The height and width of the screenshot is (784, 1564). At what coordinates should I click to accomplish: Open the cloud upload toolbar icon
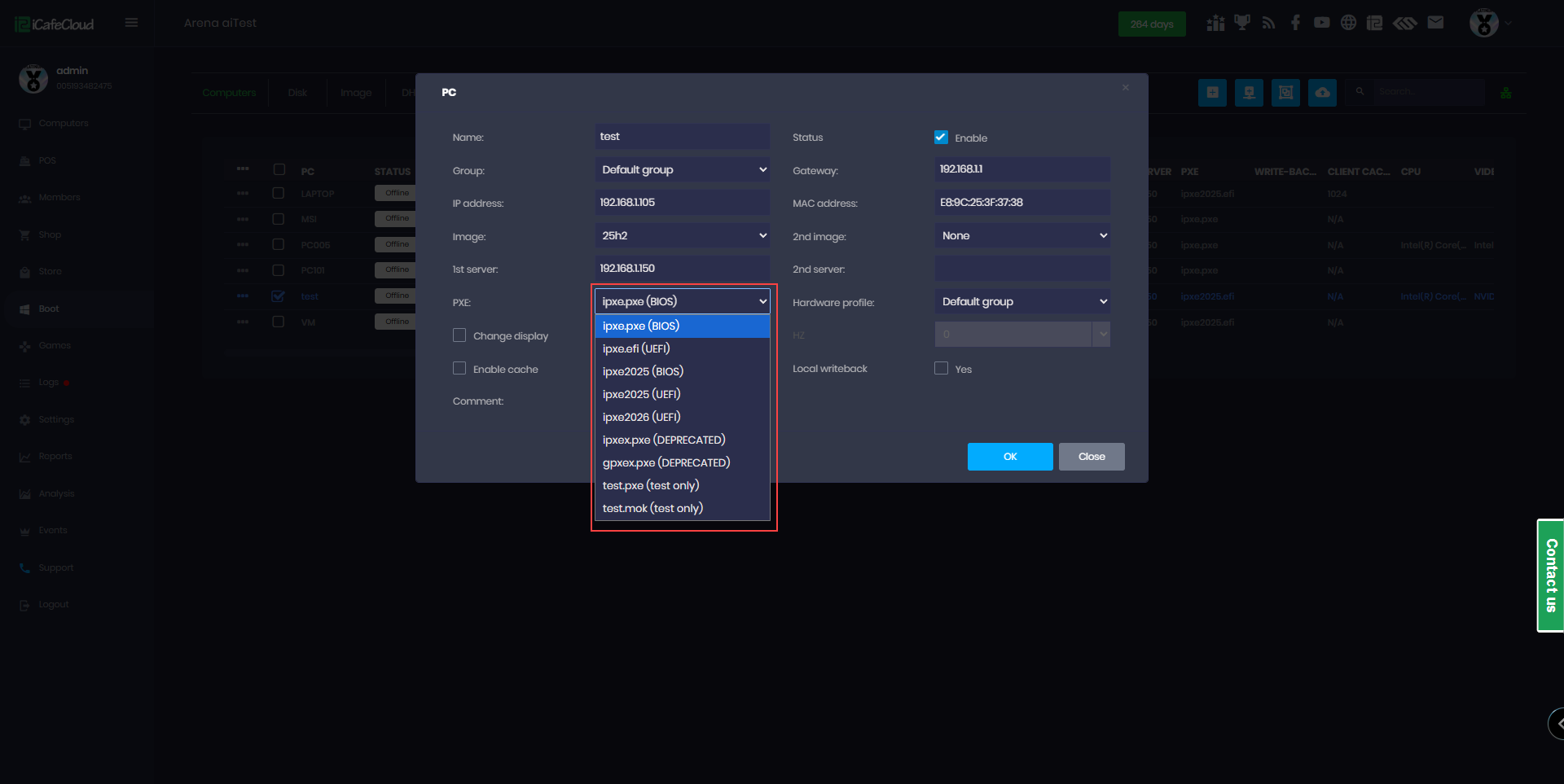(1321, 92)
